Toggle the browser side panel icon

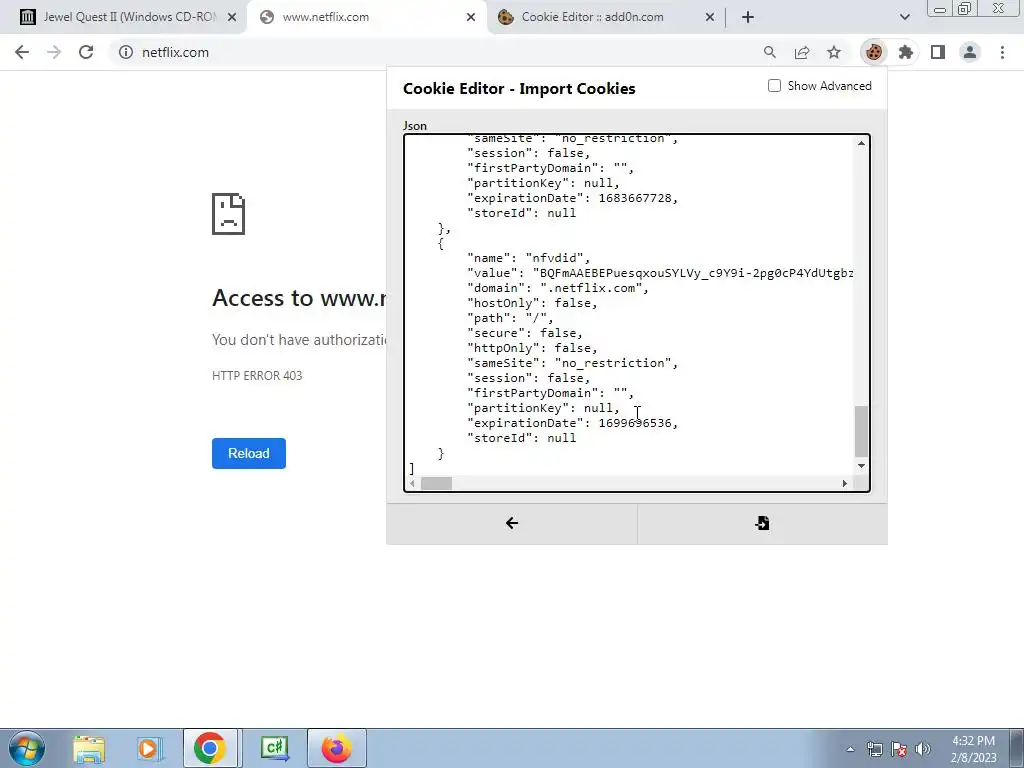[x=938, y=52]
